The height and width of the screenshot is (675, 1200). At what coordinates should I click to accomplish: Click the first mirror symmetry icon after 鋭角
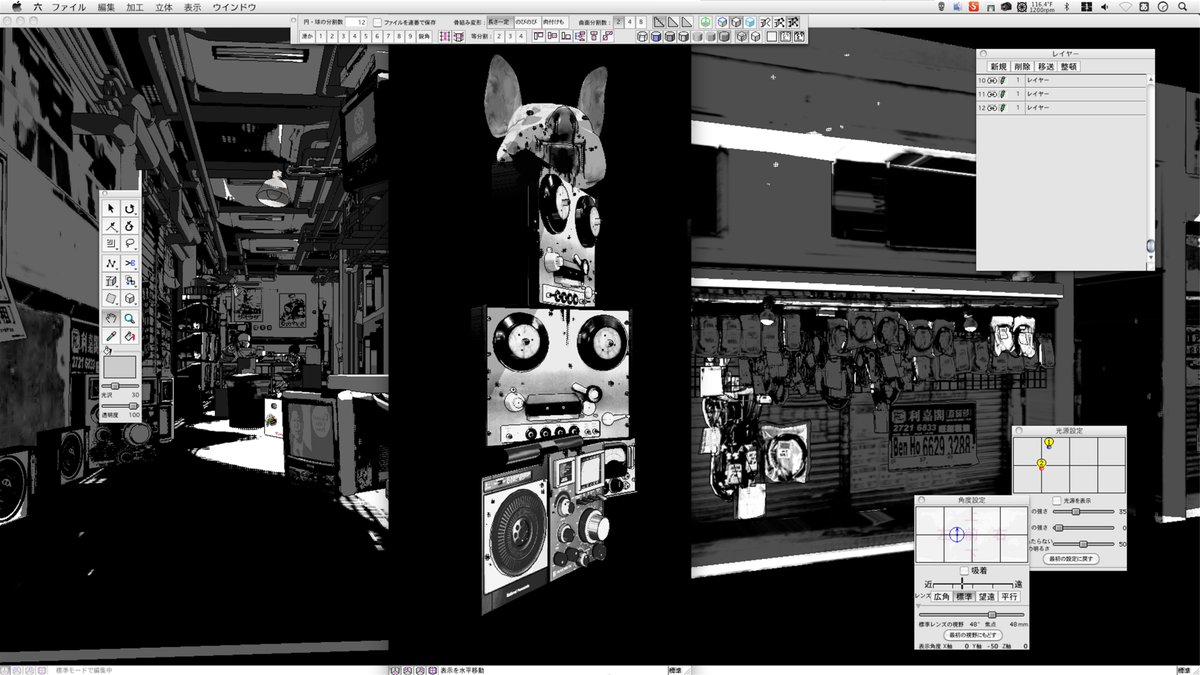(445, 36)
